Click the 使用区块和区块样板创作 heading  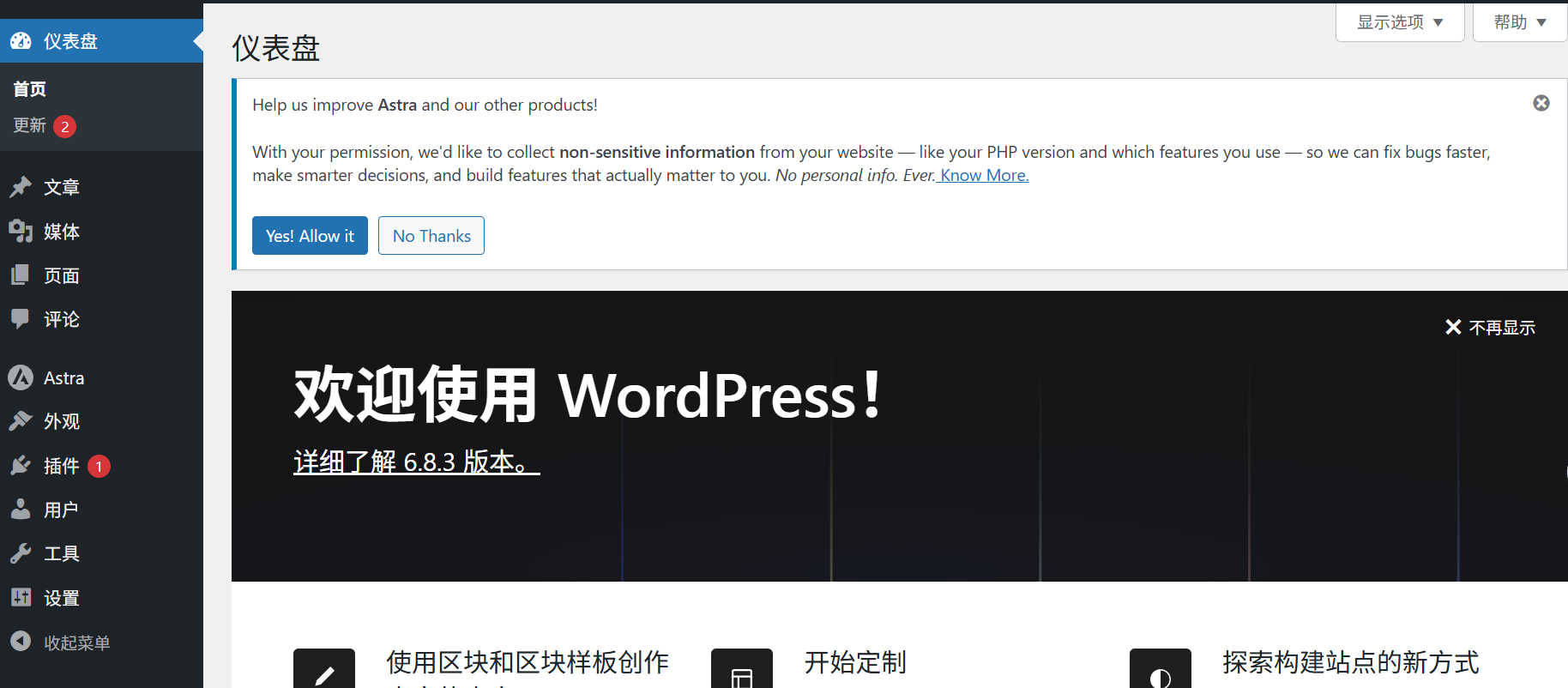pyautogui.click(x=528, y=662)
